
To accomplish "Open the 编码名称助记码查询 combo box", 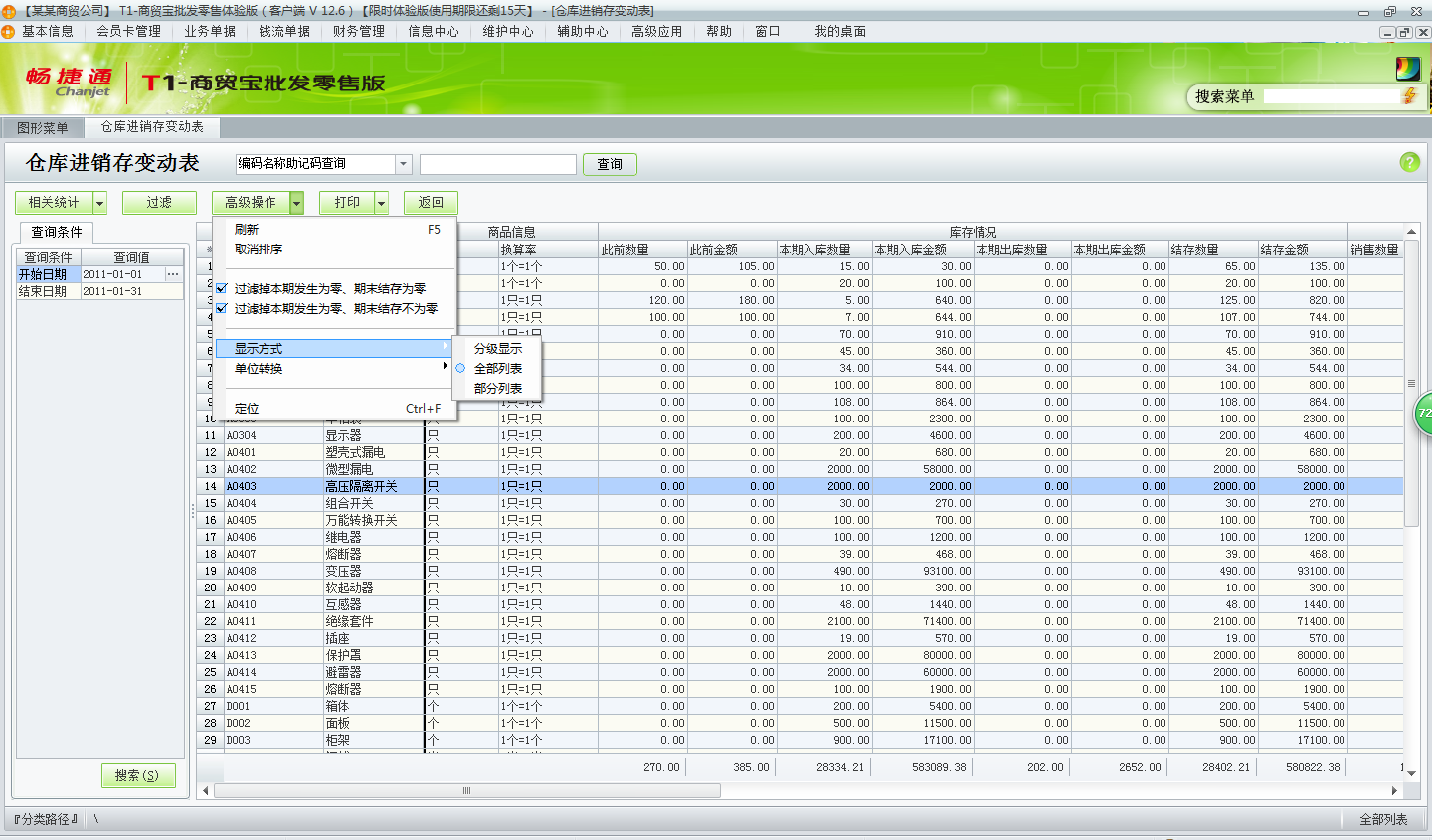I will [402, 163].
